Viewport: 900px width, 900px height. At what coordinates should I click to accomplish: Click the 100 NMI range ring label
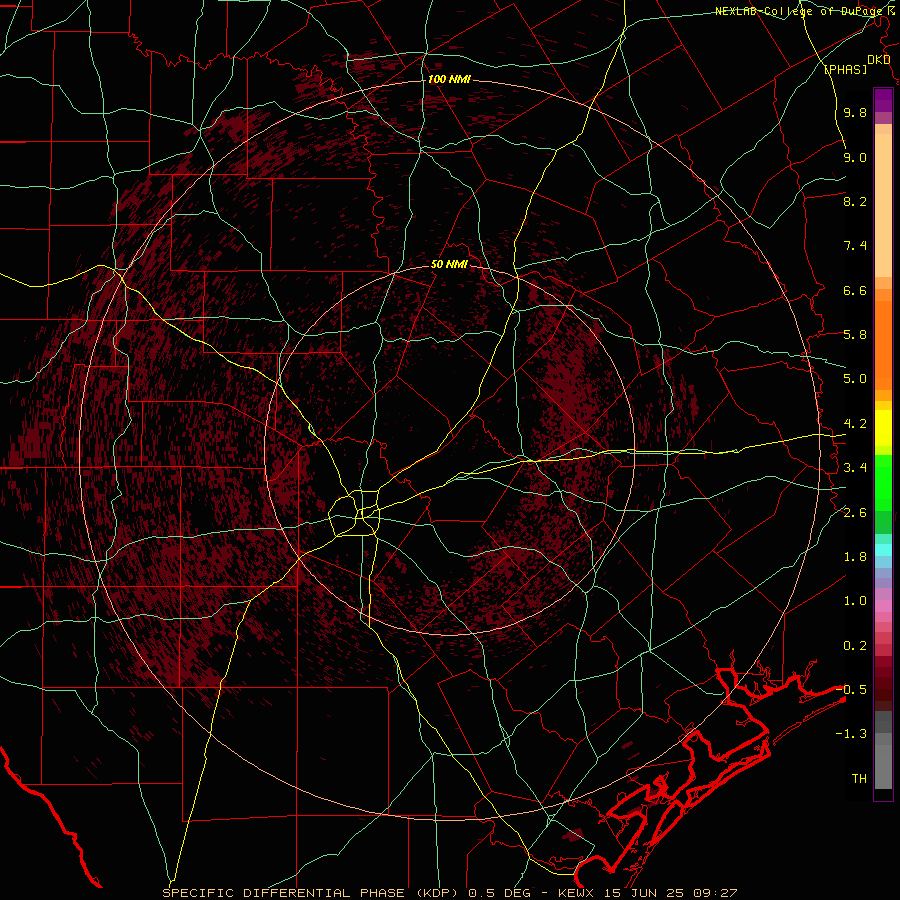click(x=449, y=79)
